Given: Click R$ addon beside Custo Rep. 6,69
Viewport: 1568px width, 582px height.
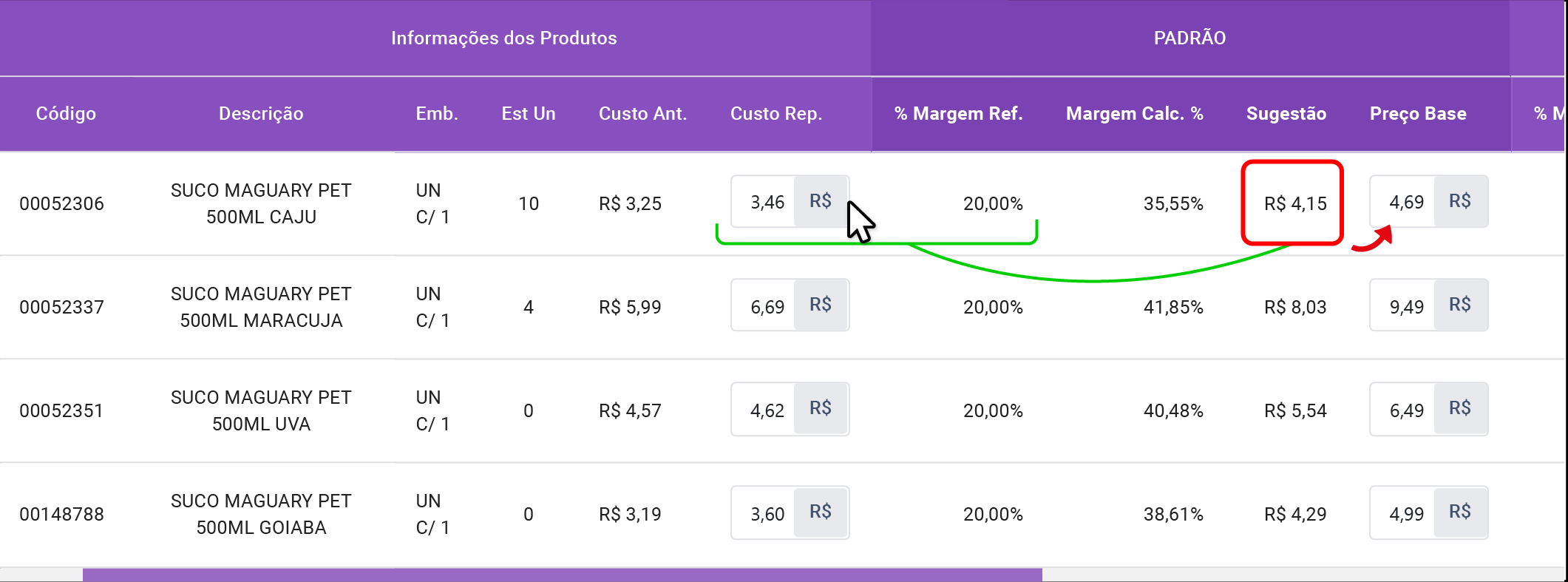Looking at the screenshot, I should tap(821, 305).
